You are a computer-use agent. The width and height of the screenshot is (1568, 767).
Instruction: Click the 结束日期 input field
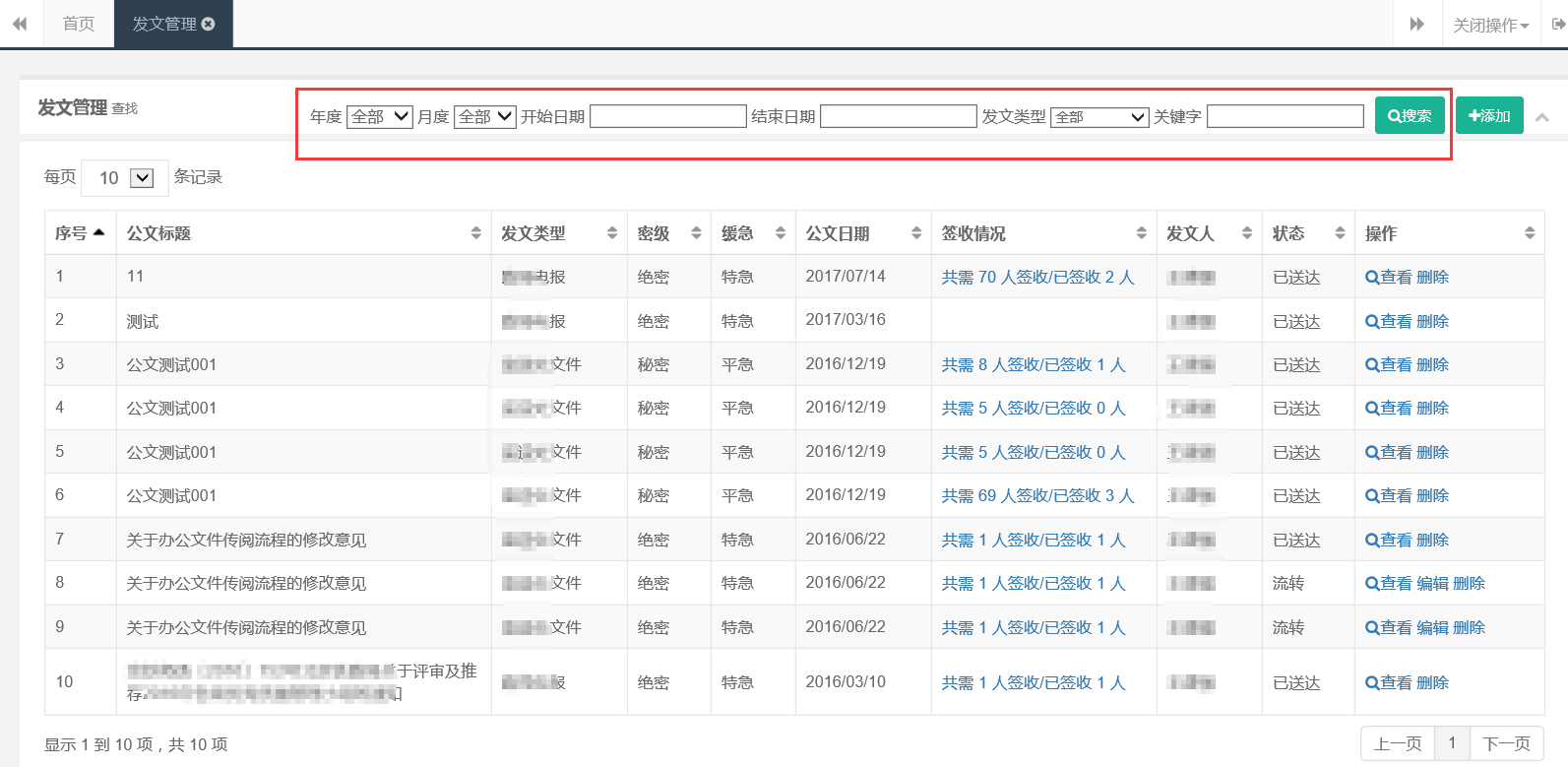click(899, 116)
